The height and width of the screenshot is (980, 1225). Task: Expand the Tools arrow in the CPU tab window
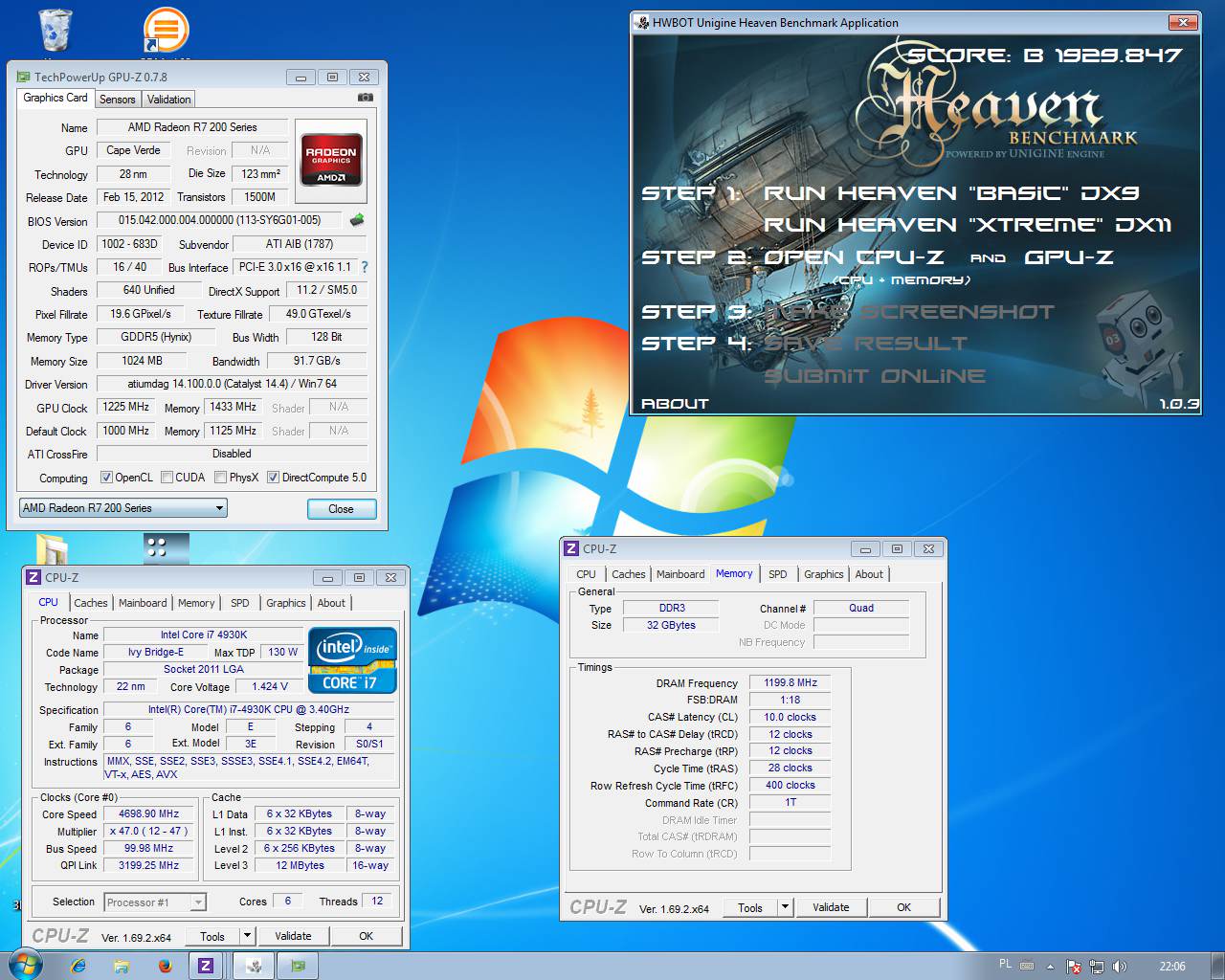click(247, 936)
